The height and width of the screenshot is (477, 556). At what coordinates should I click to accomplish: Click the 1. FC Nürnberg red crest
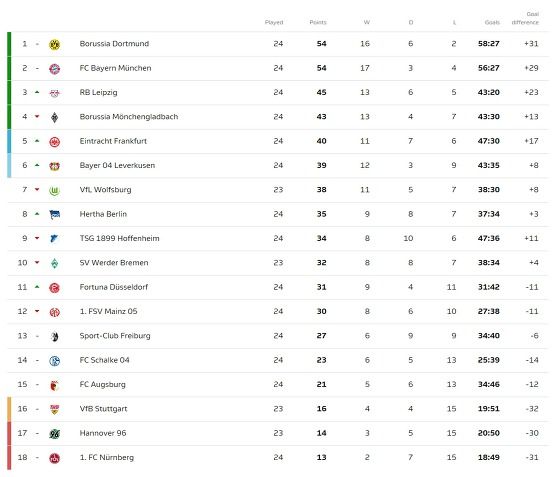[x=54, y=458]
